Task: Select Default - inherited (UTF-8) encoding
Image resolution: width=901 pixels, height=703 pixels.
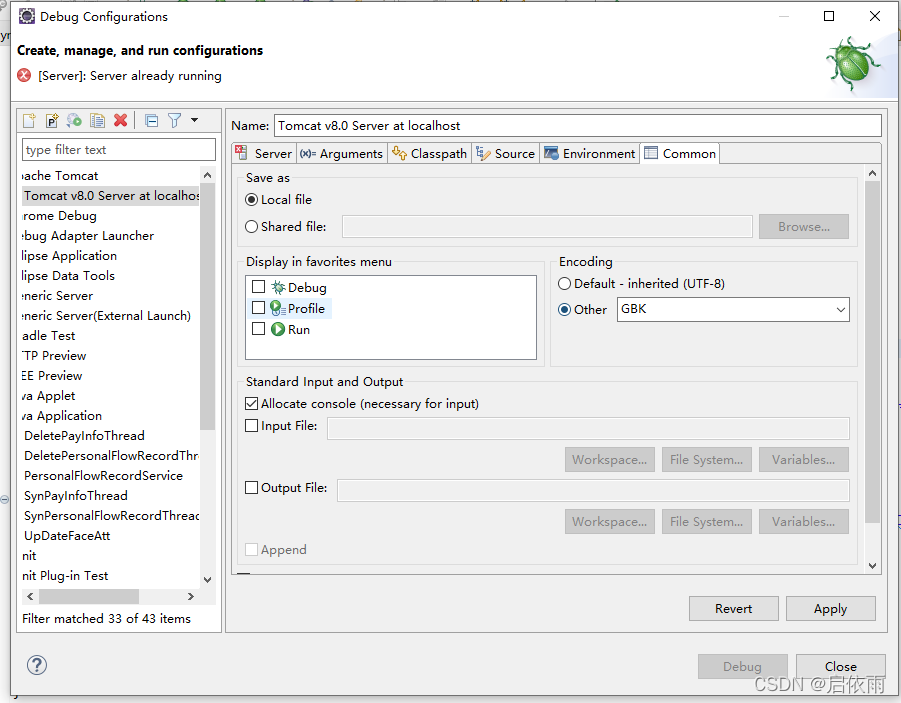Action: 564,283
